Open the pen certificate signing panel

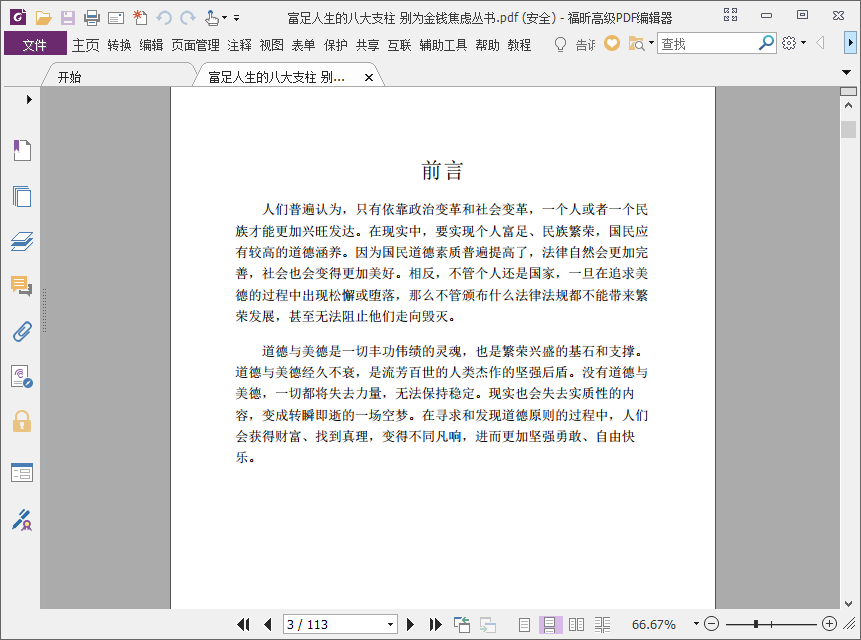pos(22,519)
